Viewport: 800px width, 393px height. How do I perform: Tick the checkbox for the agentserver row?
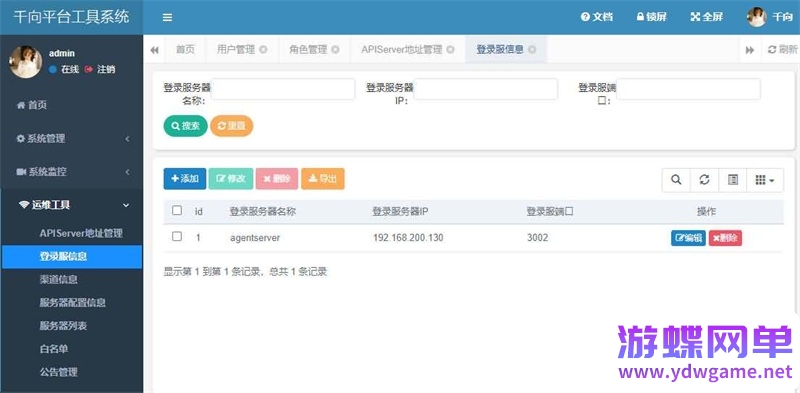click(x=177, y=236)
